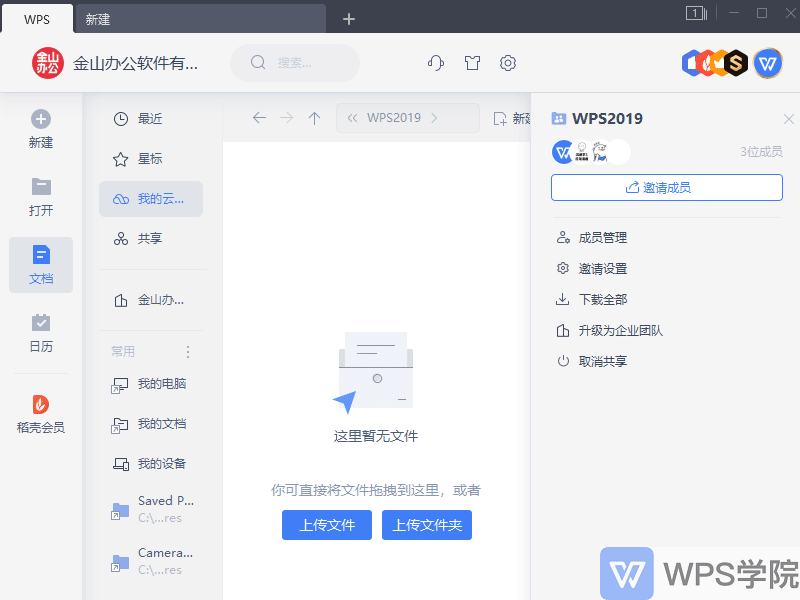Add a new tab with plus icon
Screen dimensions: 800x600
(349, 19)
